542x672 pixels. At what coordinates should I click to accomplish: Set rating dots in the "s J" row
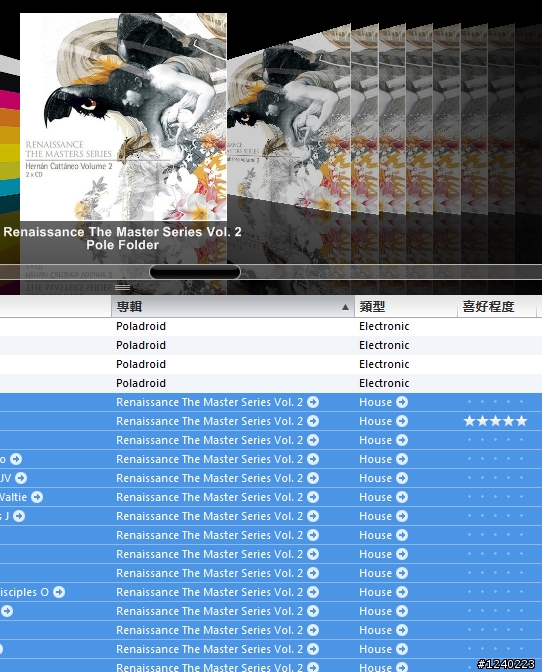point(495,516)
